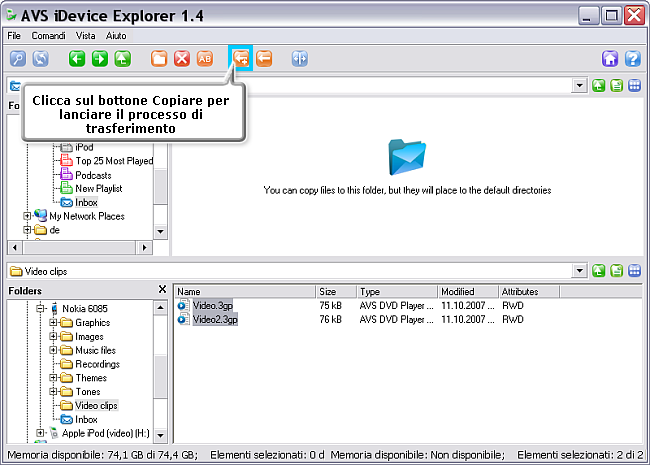This screenshot has height=465, width=650.
Task: Open the help question mark icon
Action: 633,58
